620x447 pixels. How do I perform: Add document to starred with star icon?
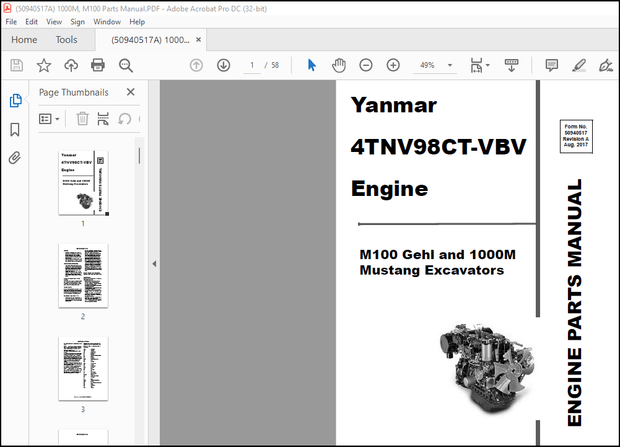43,65
